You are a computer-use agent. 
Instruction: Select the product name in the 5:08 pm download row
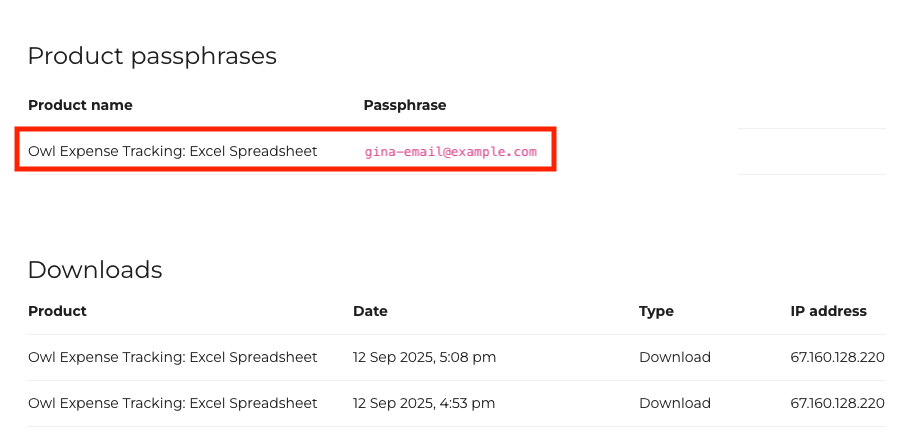(172, 357)
